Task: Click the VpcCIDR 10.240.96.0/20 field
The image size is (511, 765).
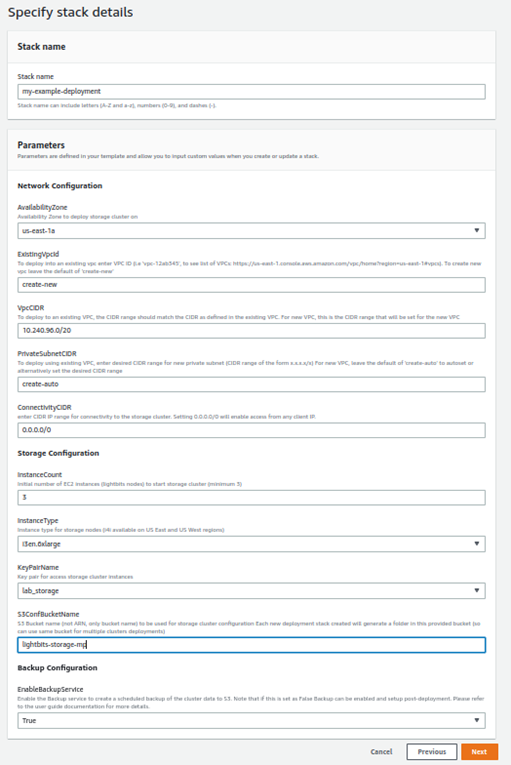Action: pos(251,330)
